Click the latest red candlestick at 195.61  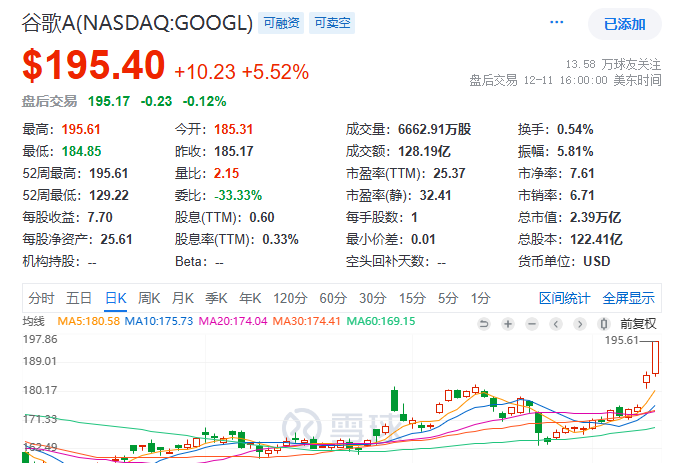(656, 358)
